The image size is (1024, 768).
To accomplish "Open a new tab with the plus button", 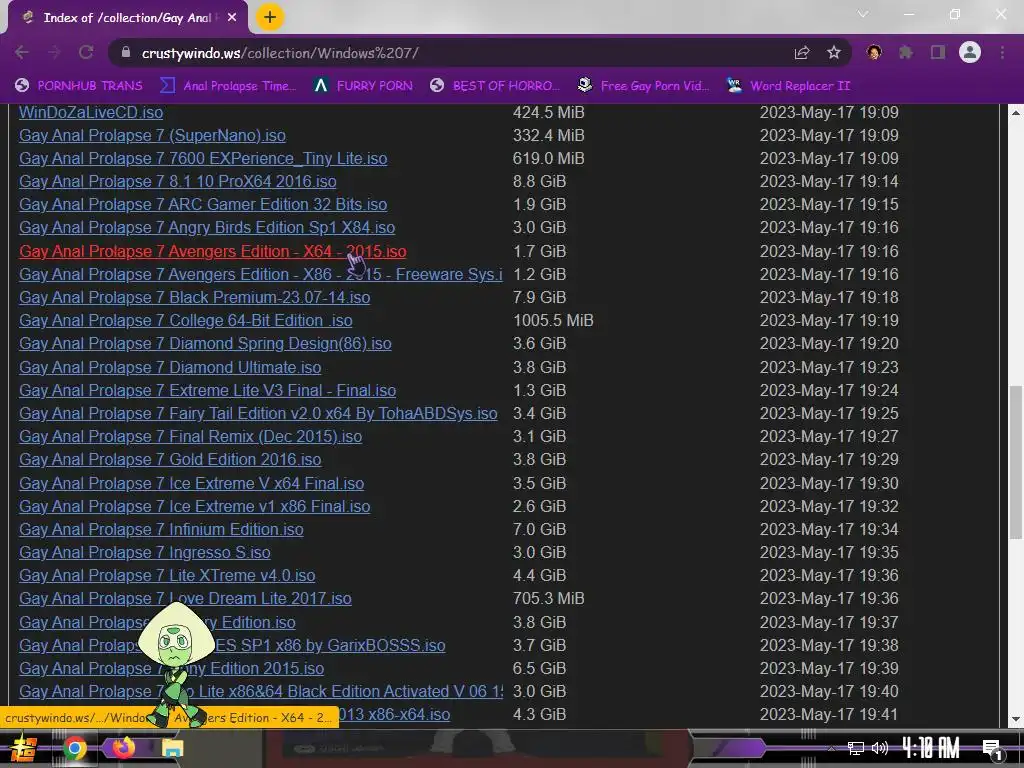I will click(270, 17).
